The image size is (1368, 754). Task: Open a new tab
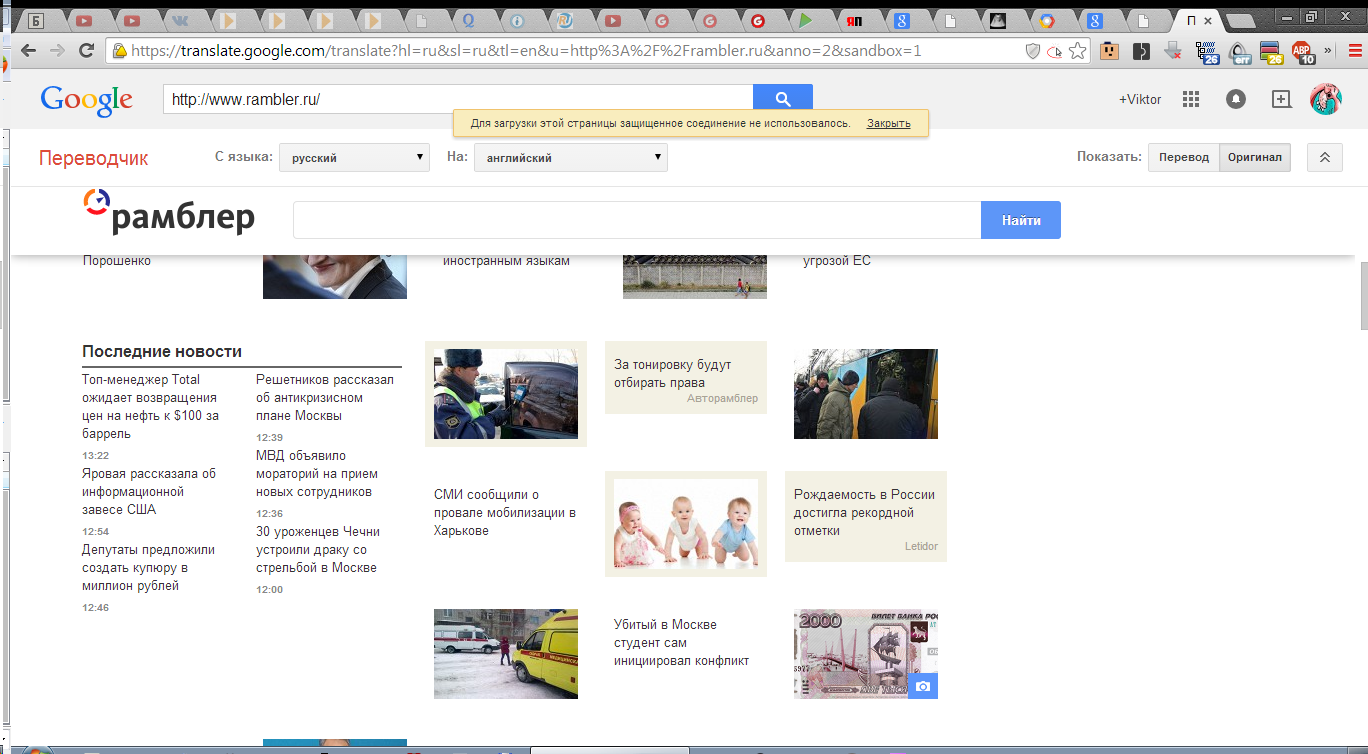coord(1241,20)
